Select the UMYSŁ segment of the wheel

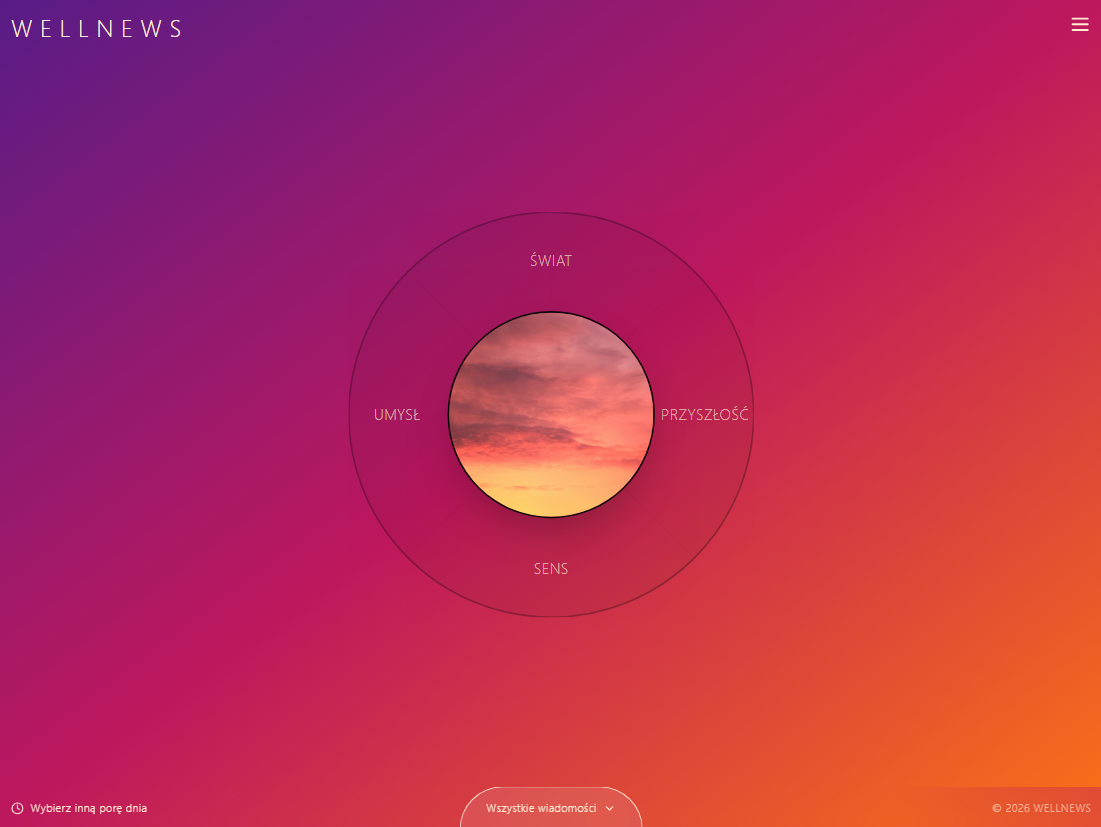397,415
